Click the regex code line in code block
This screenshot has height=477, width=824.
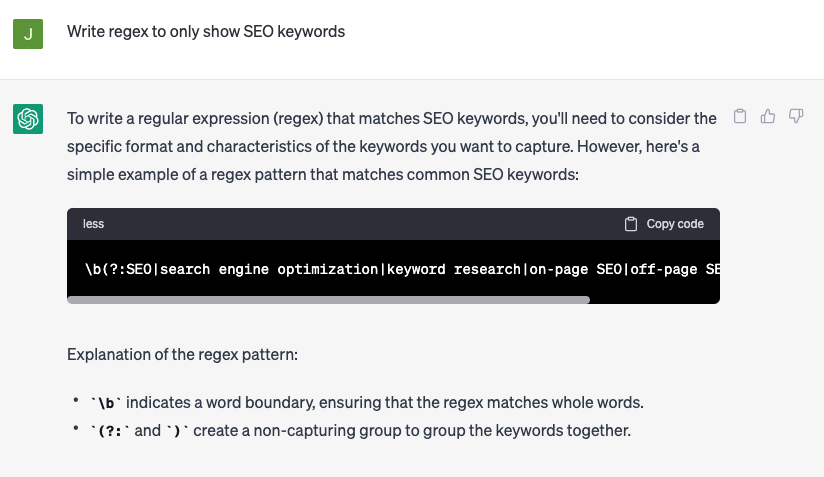point(400,269)
